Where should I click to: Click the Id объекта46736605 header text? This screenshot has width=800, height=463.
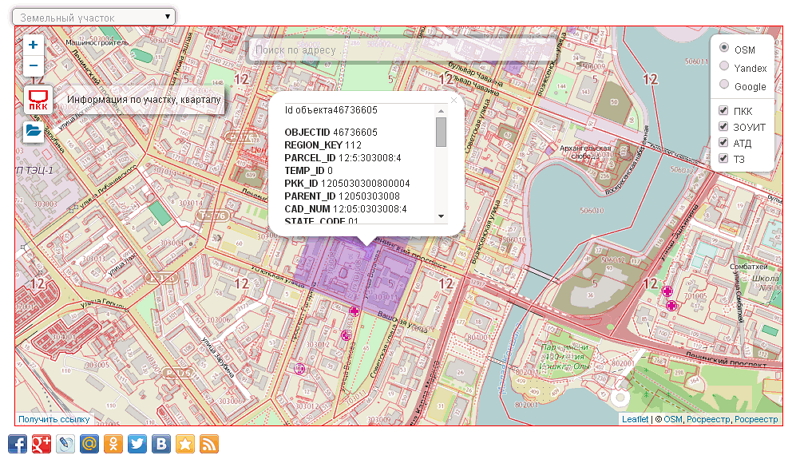coord(331,110)
